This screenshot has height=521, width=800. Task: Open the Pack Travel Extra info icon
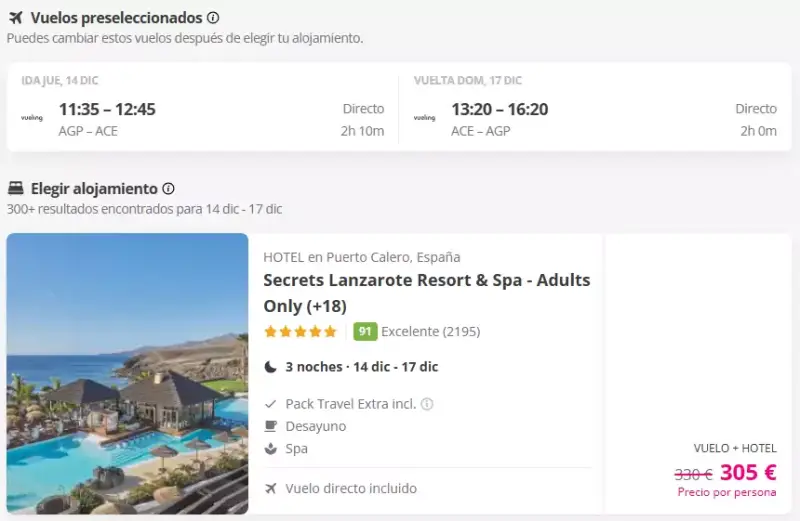(428, 404)
